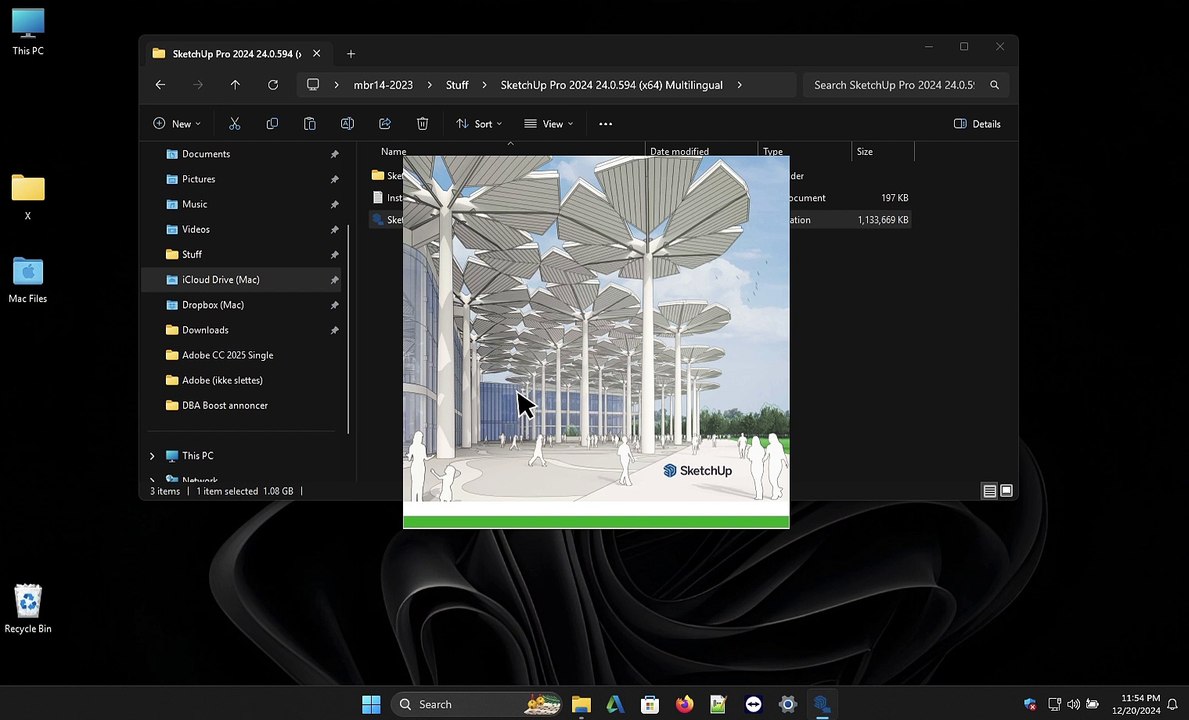1189x720 pixels.
Task: Open Settings gear in taskbar
Action: 788,704
